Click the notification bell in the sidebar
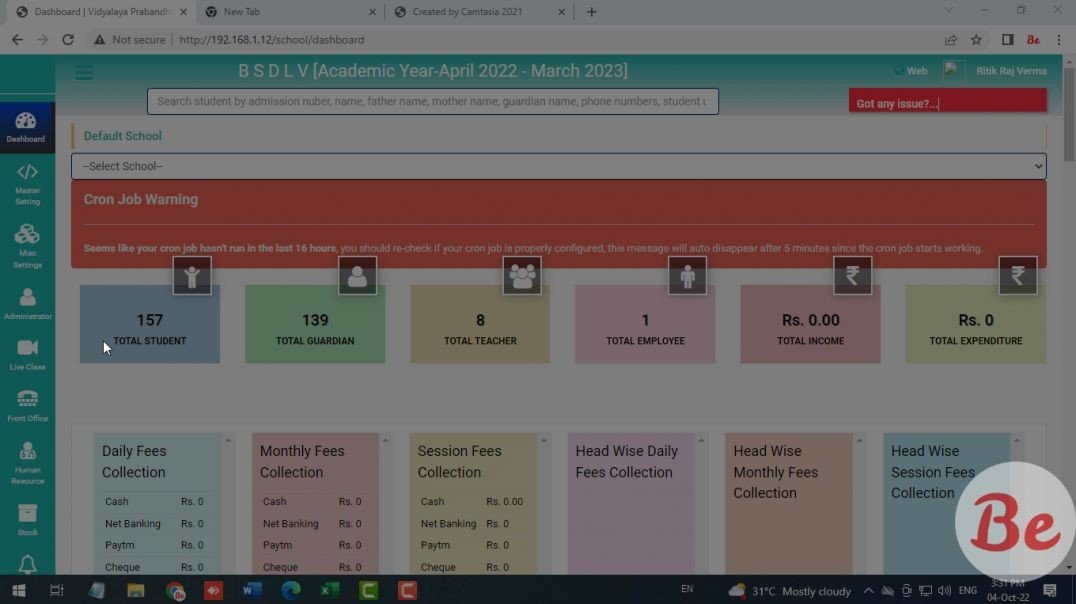The height and width of the screenshot is (604, 1076). [x=27, y=563]
